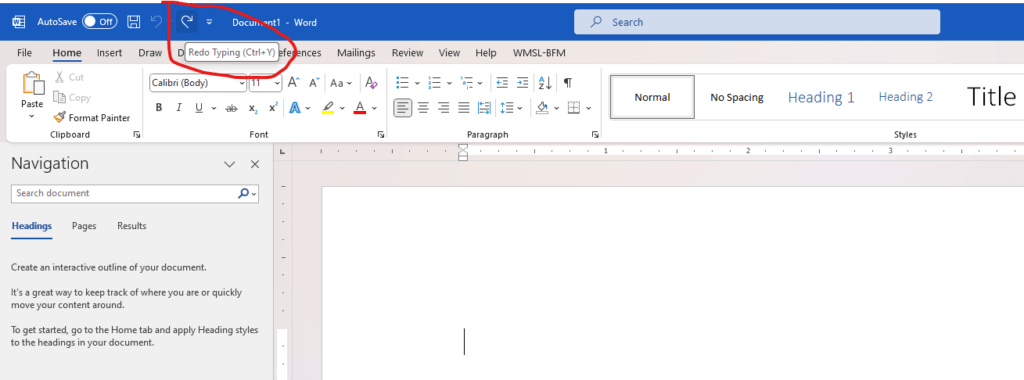Screen dimensions: 1024x380
Task: Open the Paragraph dialog launcher
Action: (x=595, y=135)
